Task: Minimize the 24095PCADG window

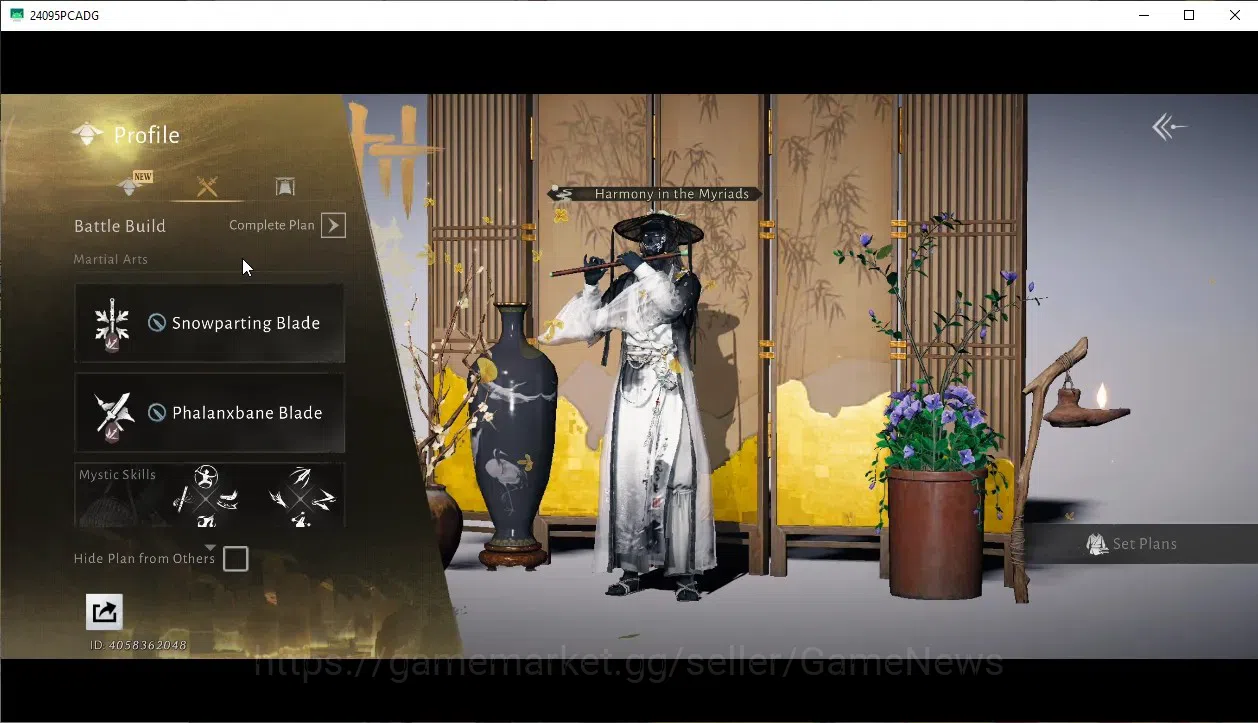Action: tap(1143, 15)
